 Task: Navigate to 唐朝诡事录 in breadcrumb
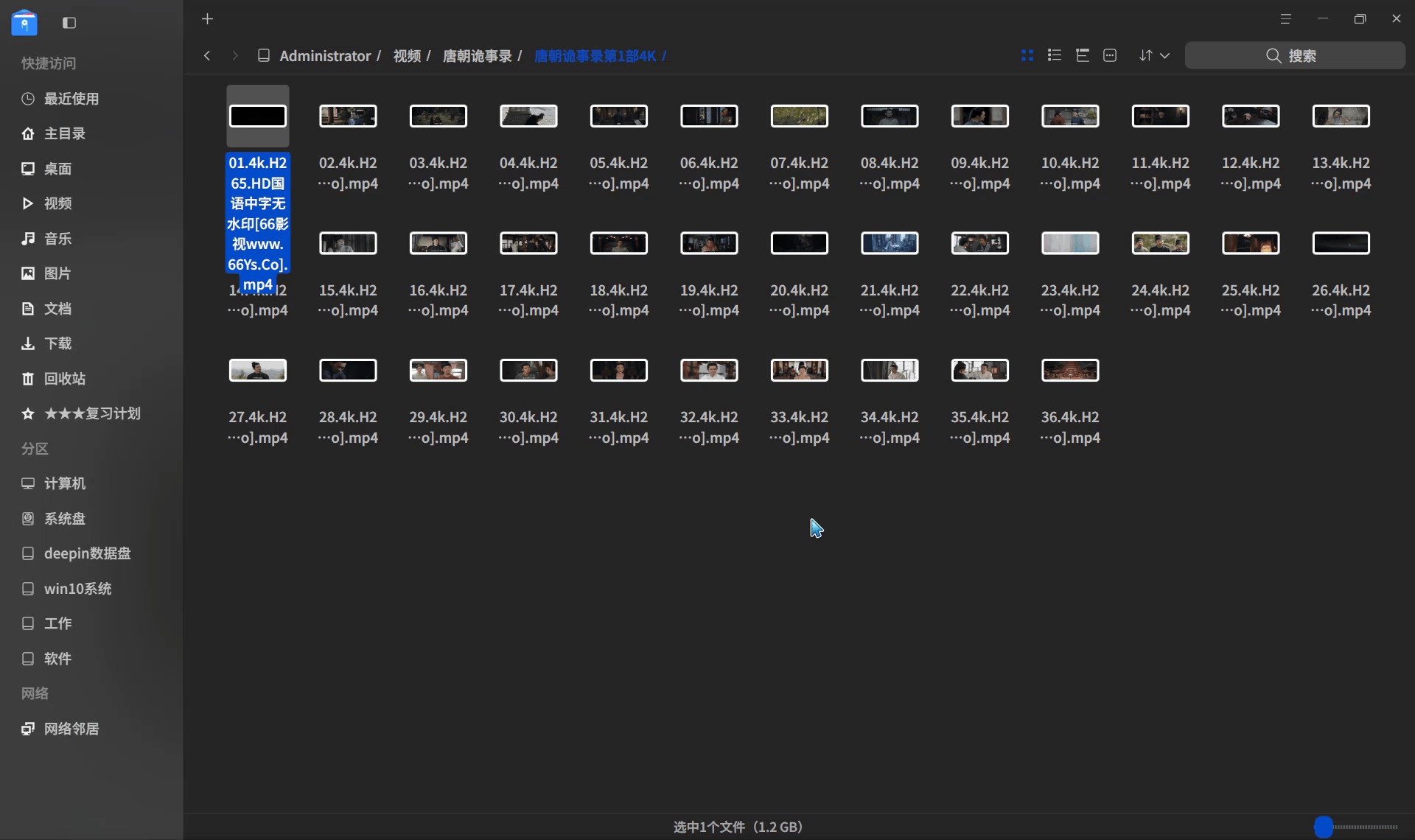(x=477, y=56)
